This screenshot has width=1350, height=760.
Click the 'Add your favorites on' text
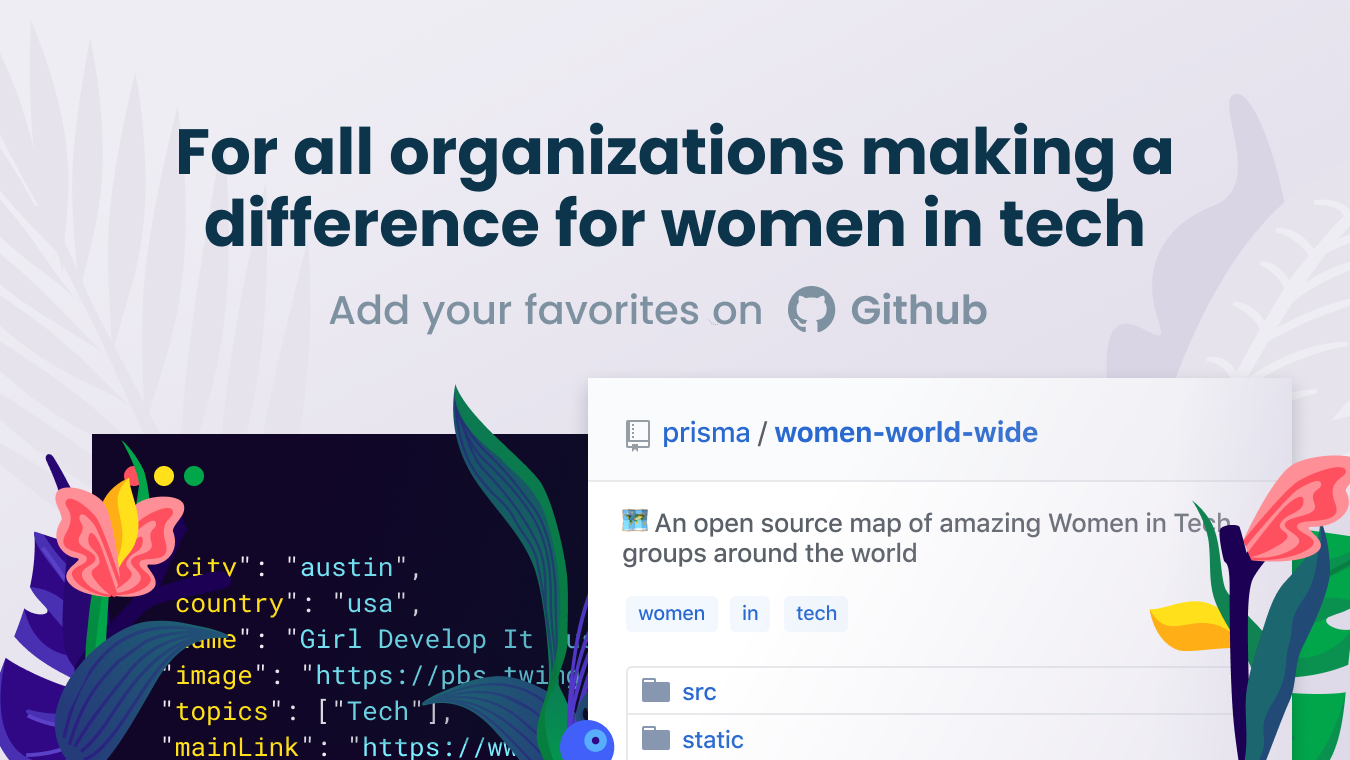click(x=546, y=311)
